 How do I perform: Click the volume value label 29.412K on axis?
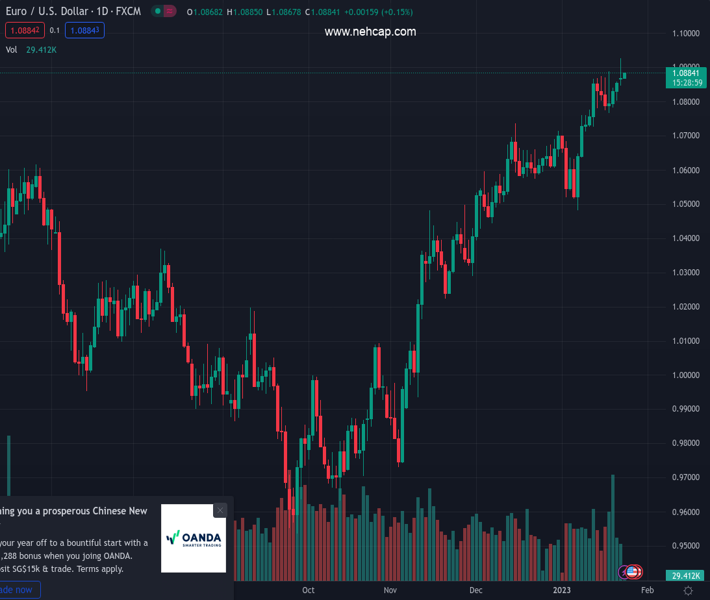click(685, 576)
